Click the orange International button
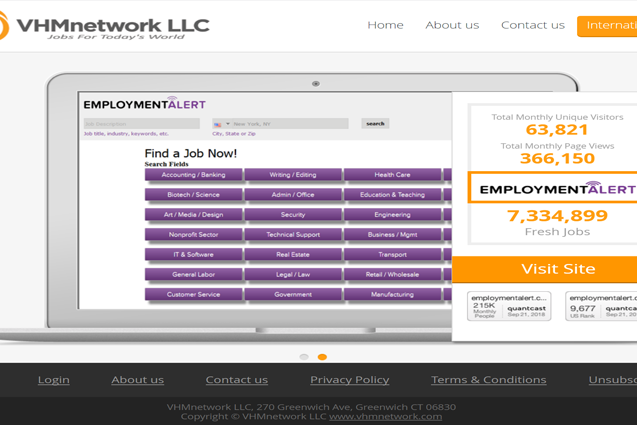This screenshot has width=637, height=425. coord(607,26)
